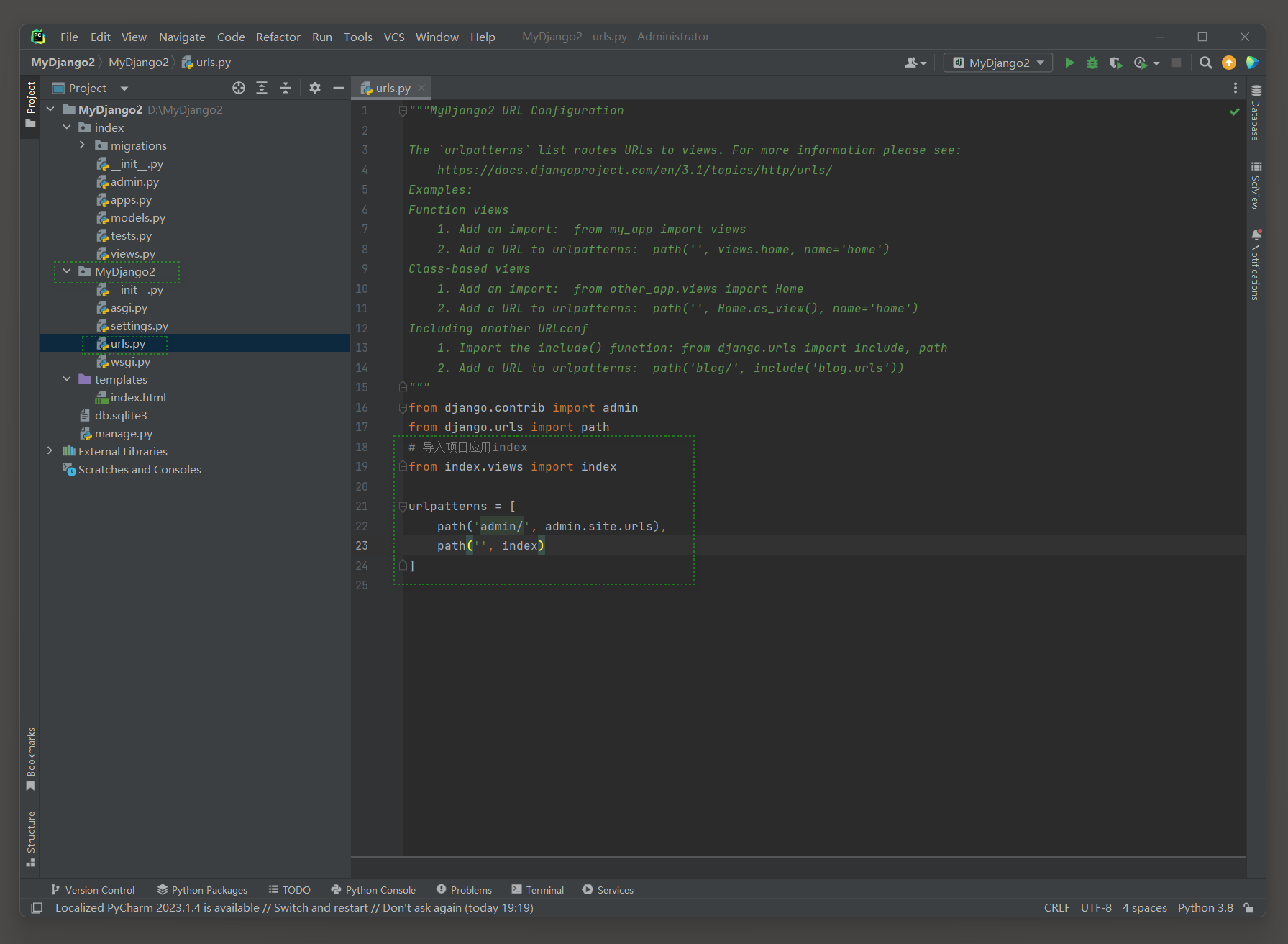The image size is (1288, 944).
Task: Click the Stop square icon
Action: (x=1177, y=63)
